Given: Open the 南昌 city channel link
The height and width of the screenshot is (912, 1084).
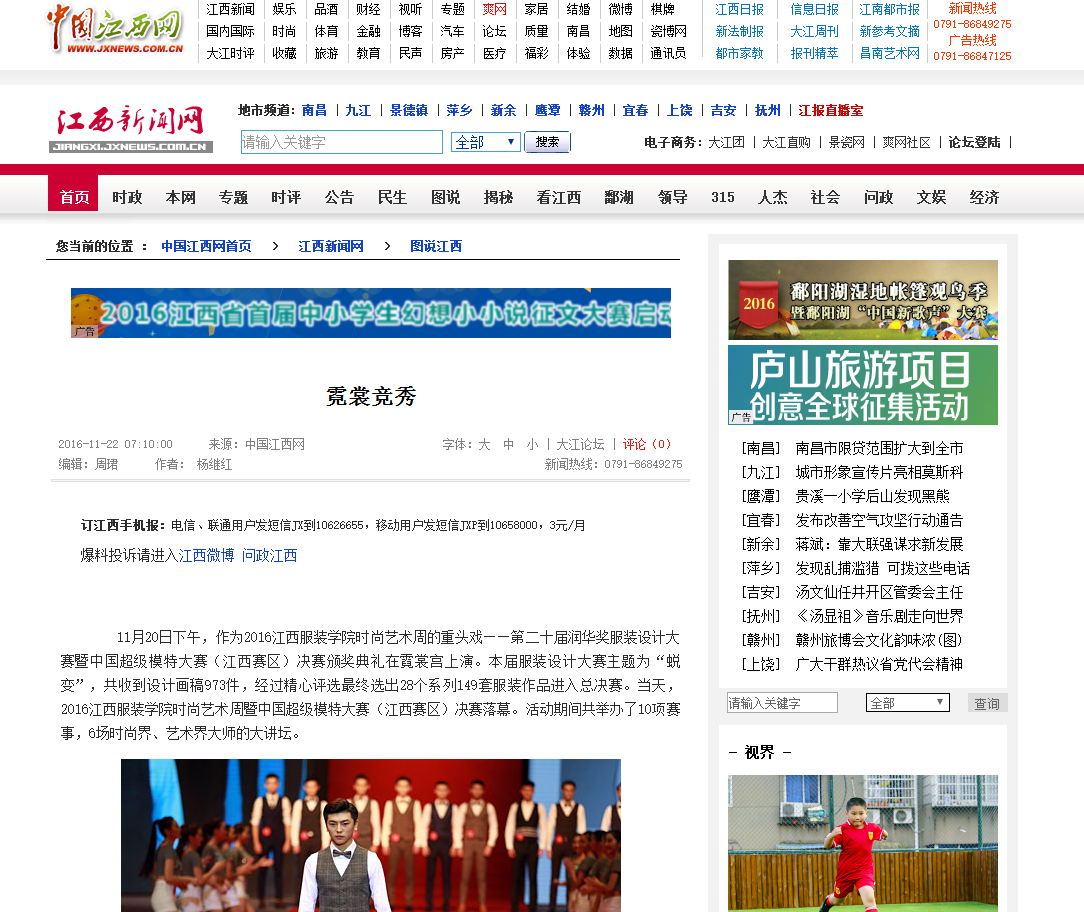Looking at the screenshot, I should coord(314,110).
